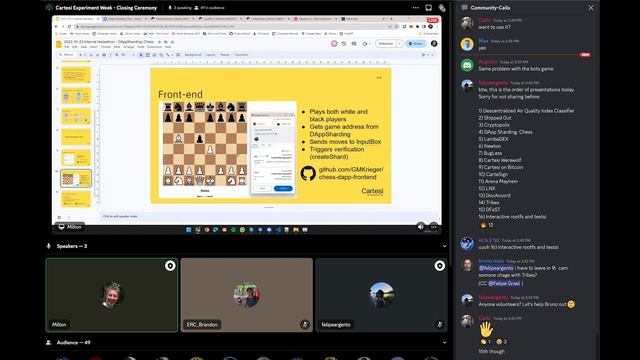Open Google account avatar in Slides
This screenshot has width=640, height=360.
click(434, 44)
